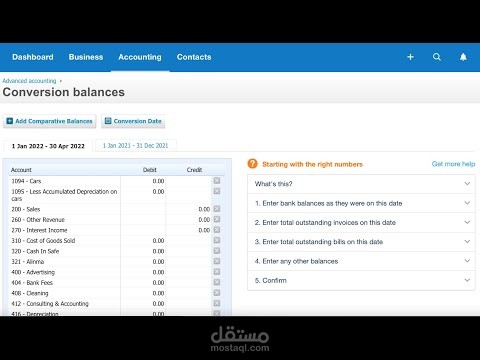This screenshot has height=360, width=480.
Task: Click the Conversion Date button
Action: (x=133, y=121)
